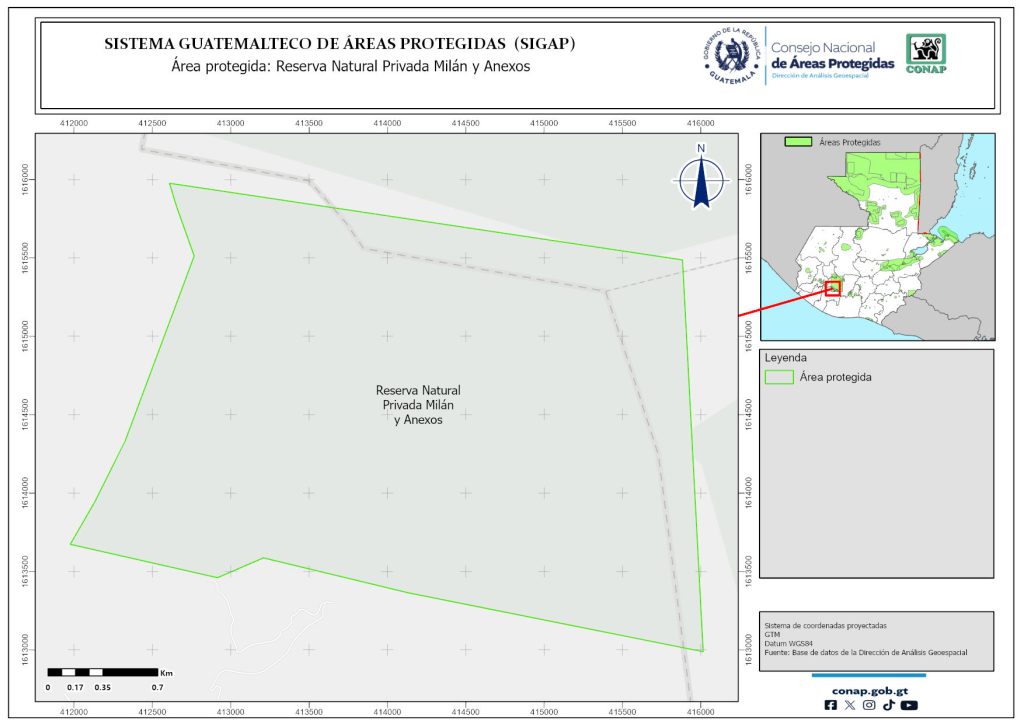Image resolution: width=1024 pixels, height=724 pixels.
Task: Click the green CONAP monkey logo
Action: point(925,54)
